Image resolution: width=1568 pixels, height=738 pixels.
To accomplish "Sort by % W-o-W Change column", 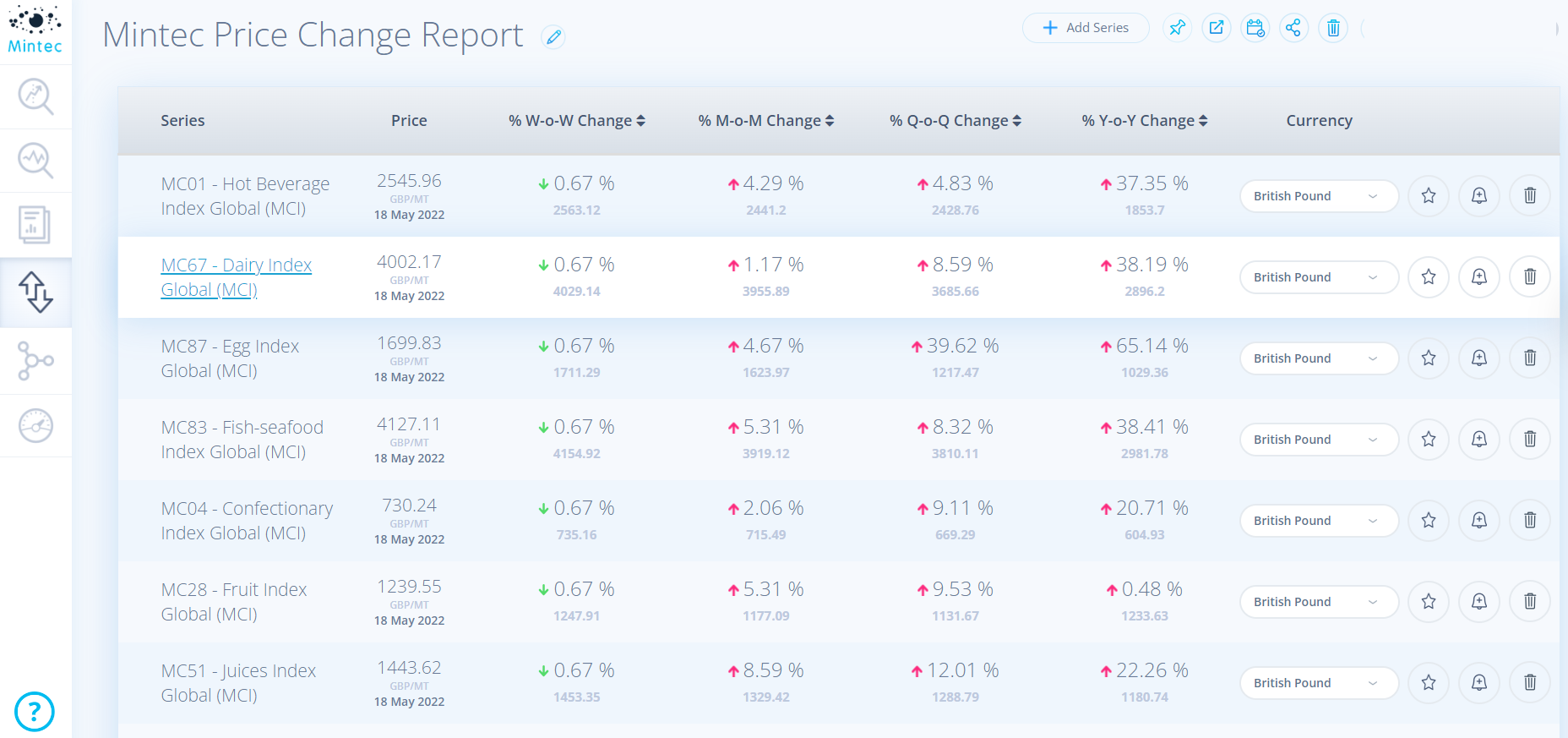I will coord(577,121).
